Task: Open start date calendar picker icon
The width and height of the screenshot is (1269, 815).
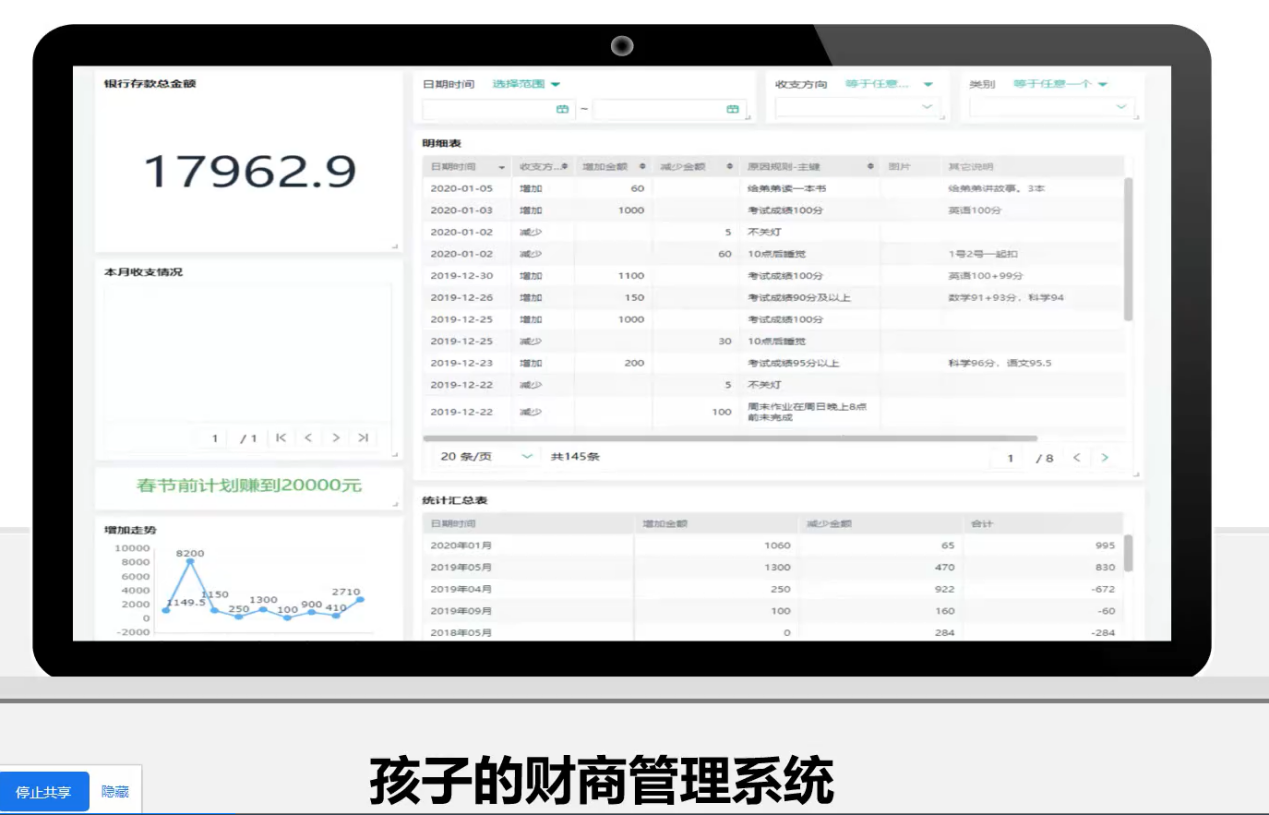Action: click(x=562, y=110)
